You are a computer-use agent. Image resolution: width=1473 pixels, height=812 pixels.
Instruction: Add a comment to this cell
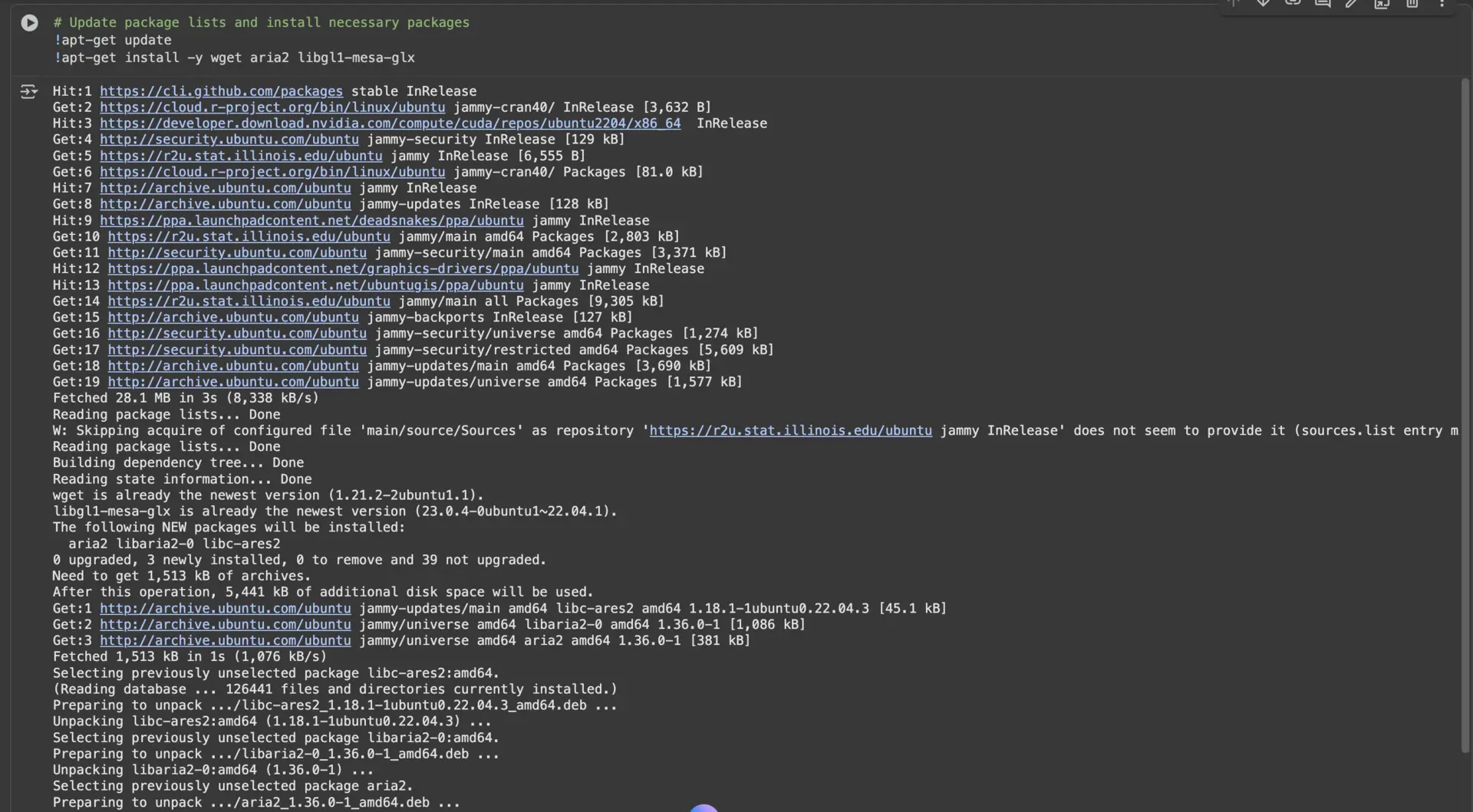[x=1323, y=3]
